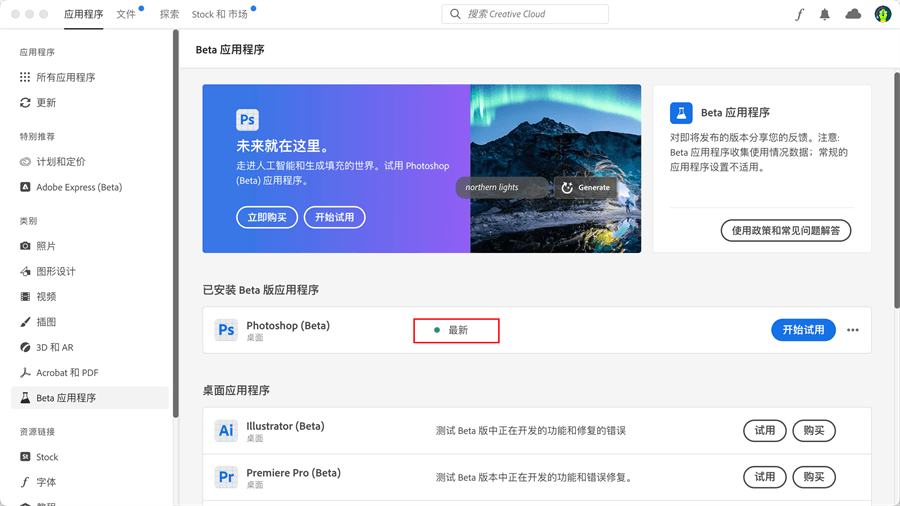Focus the 搜索 Creative Cloud search field
This screenshot has height=506, width=900.
[x=525, y=14]
